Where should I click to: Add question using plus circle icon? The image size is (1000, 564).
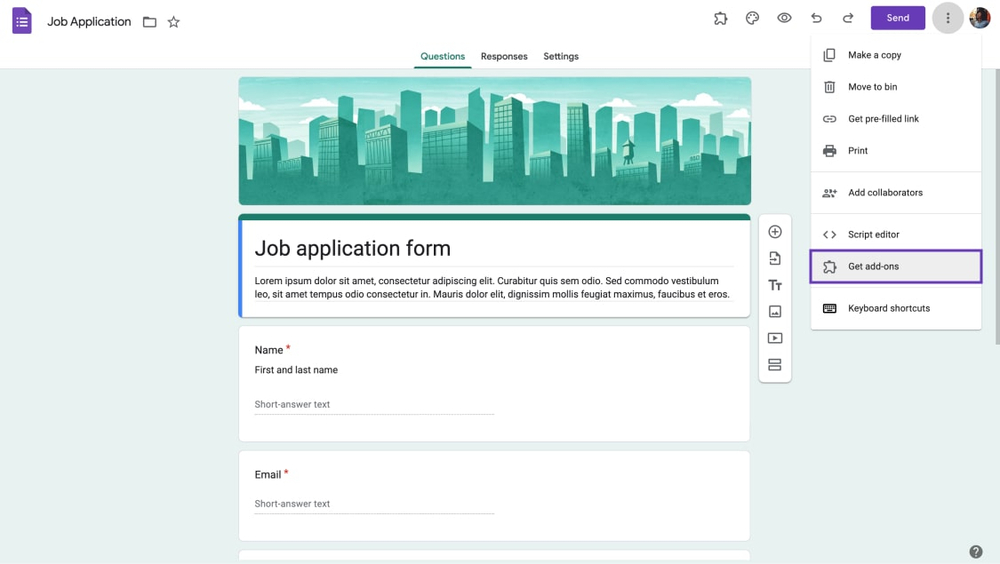[775, 232]
